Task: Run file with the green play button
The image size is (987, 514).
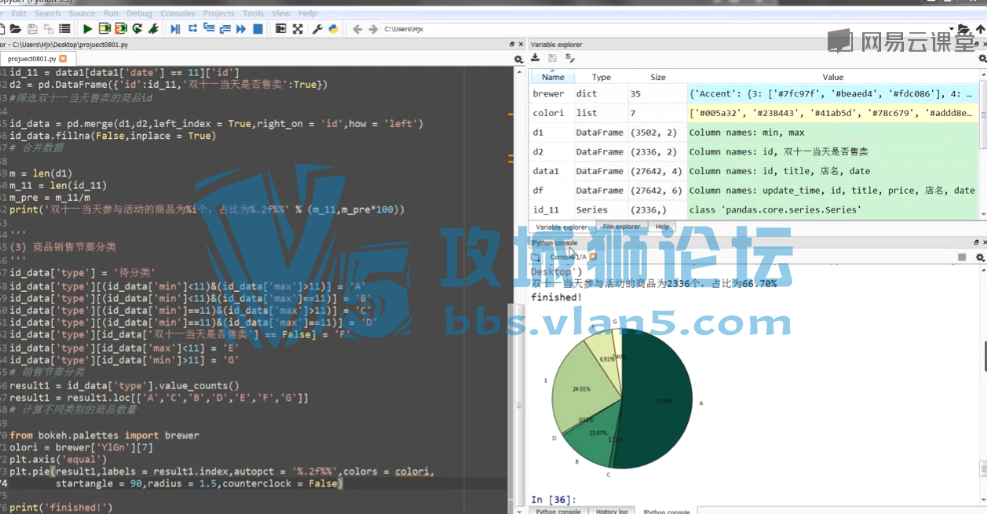Action: pyautogui.click(x=87, y=29)
